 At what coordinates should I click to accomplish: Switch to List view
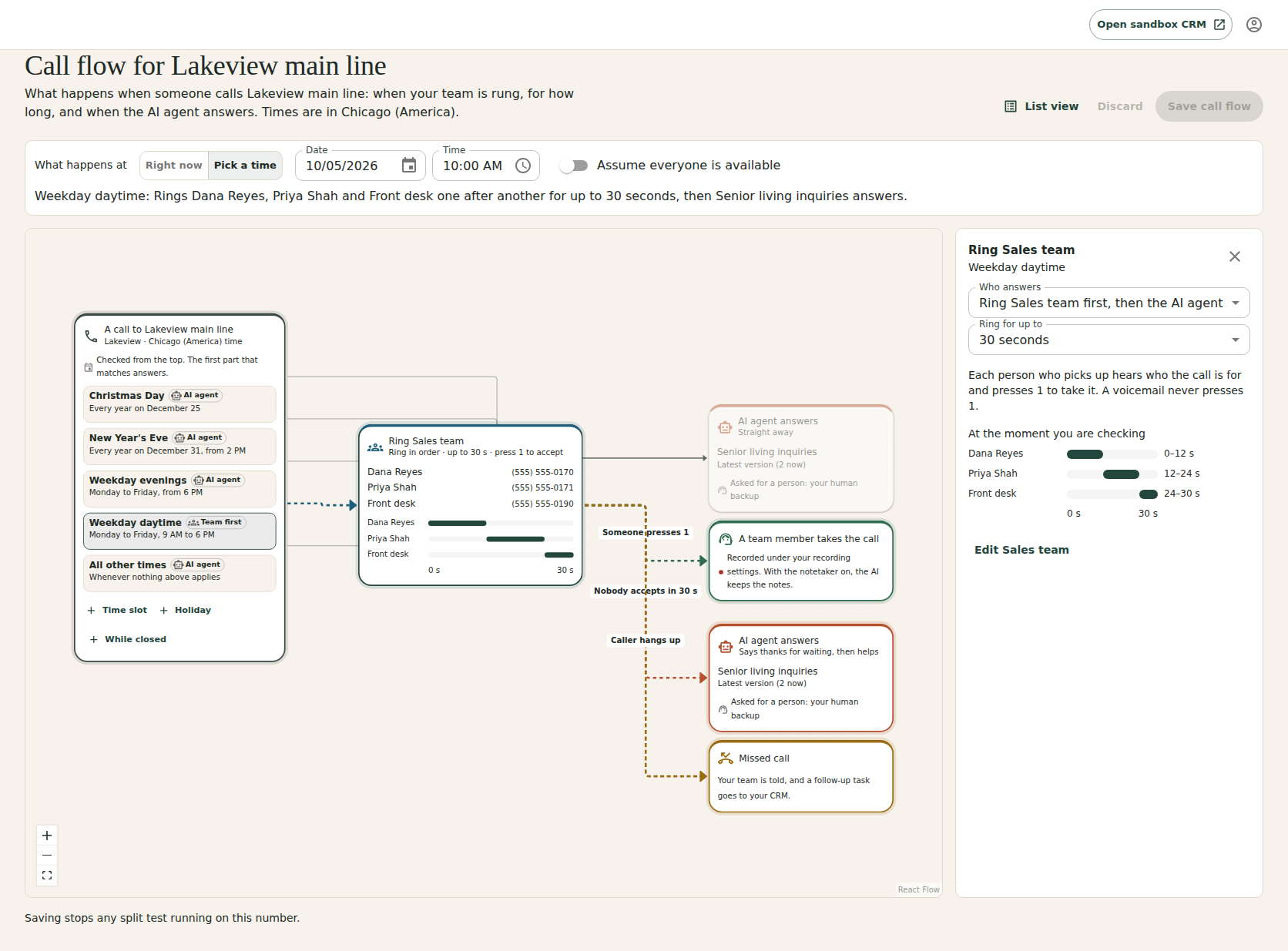[1041, 106]
